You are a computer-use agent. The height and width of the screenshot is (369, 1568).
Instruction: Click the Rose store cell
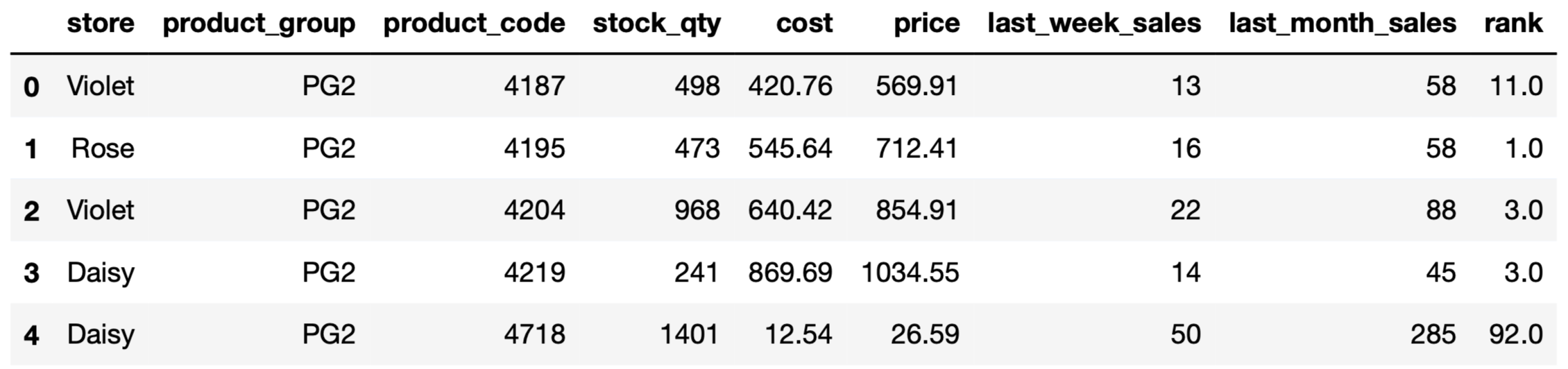(103, 148)
